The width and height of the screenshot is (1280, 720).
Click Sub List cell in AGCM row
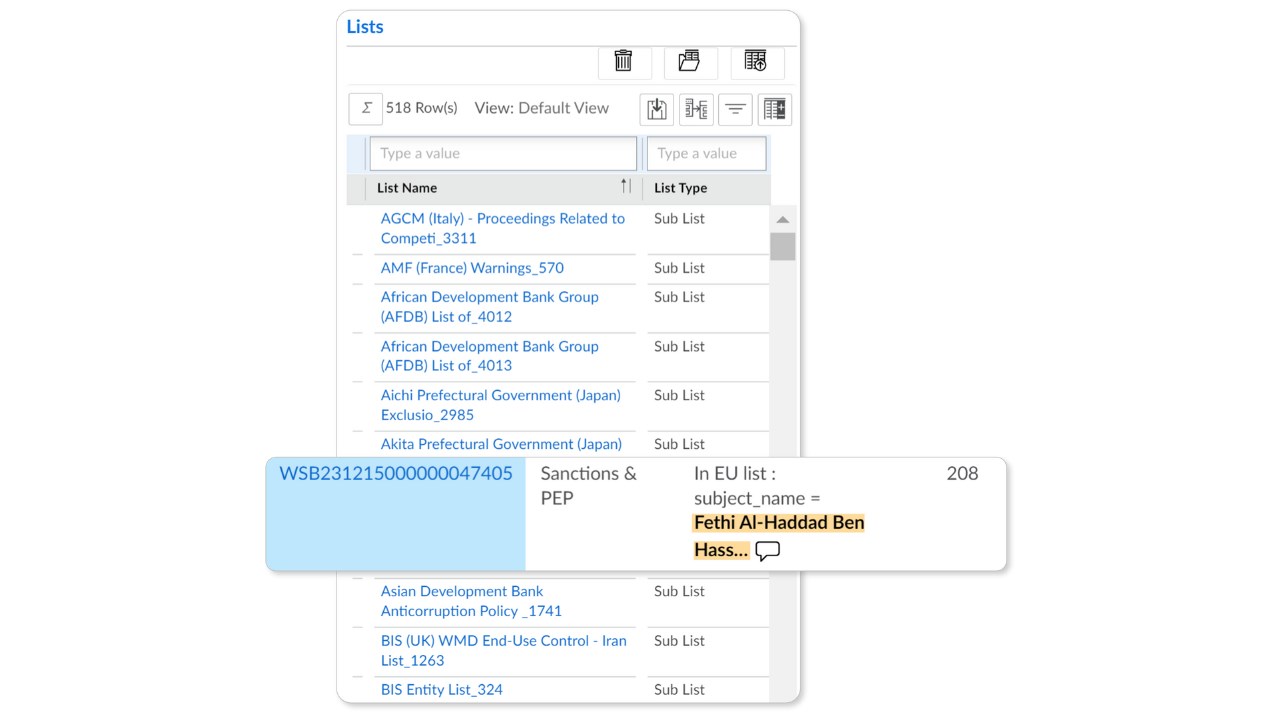(x=679, y=219)
